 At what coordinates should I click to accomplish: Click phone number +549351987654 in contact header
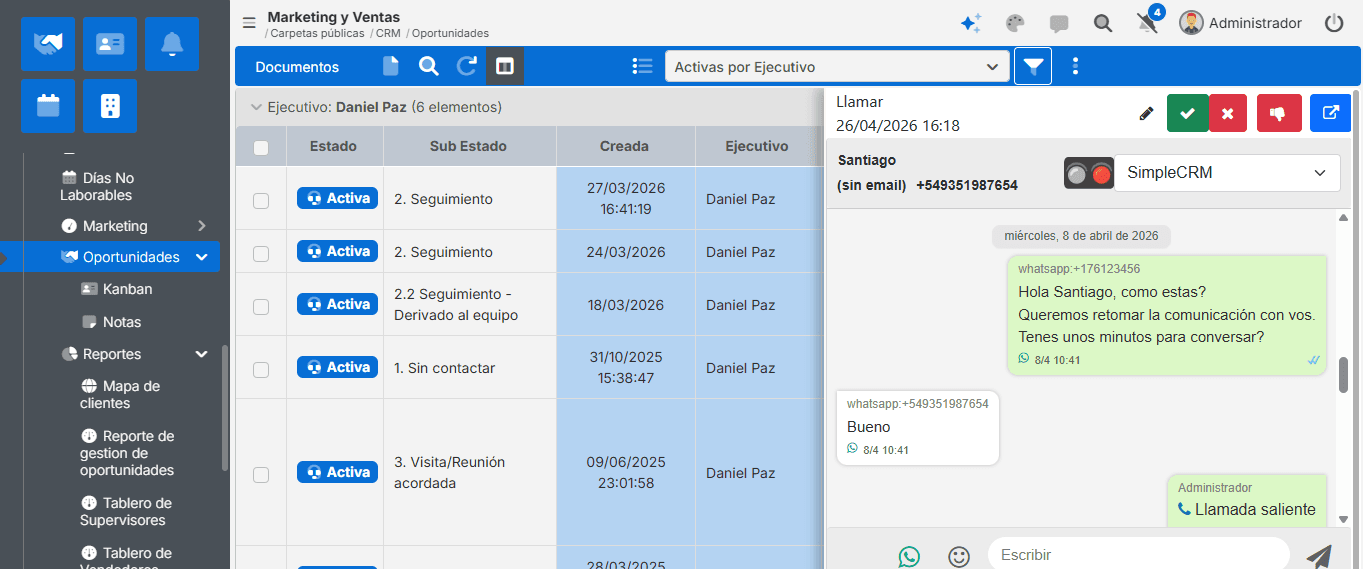967,185
